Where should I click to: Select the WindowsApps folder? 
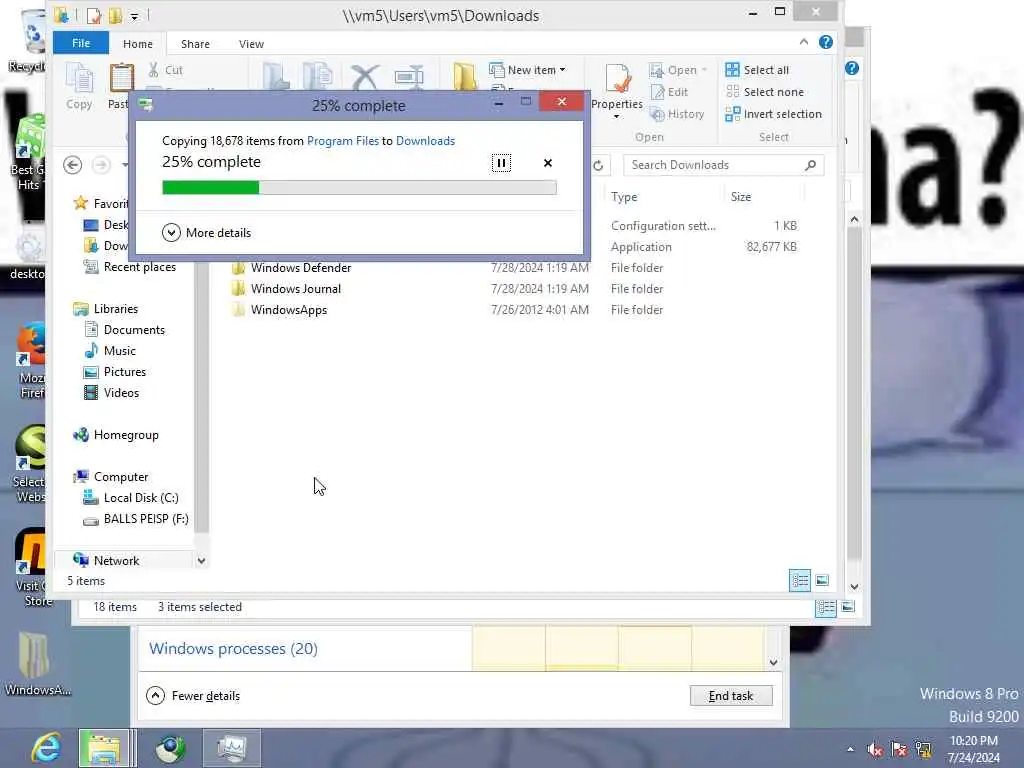pyautogui.click(x=289, y=310)
